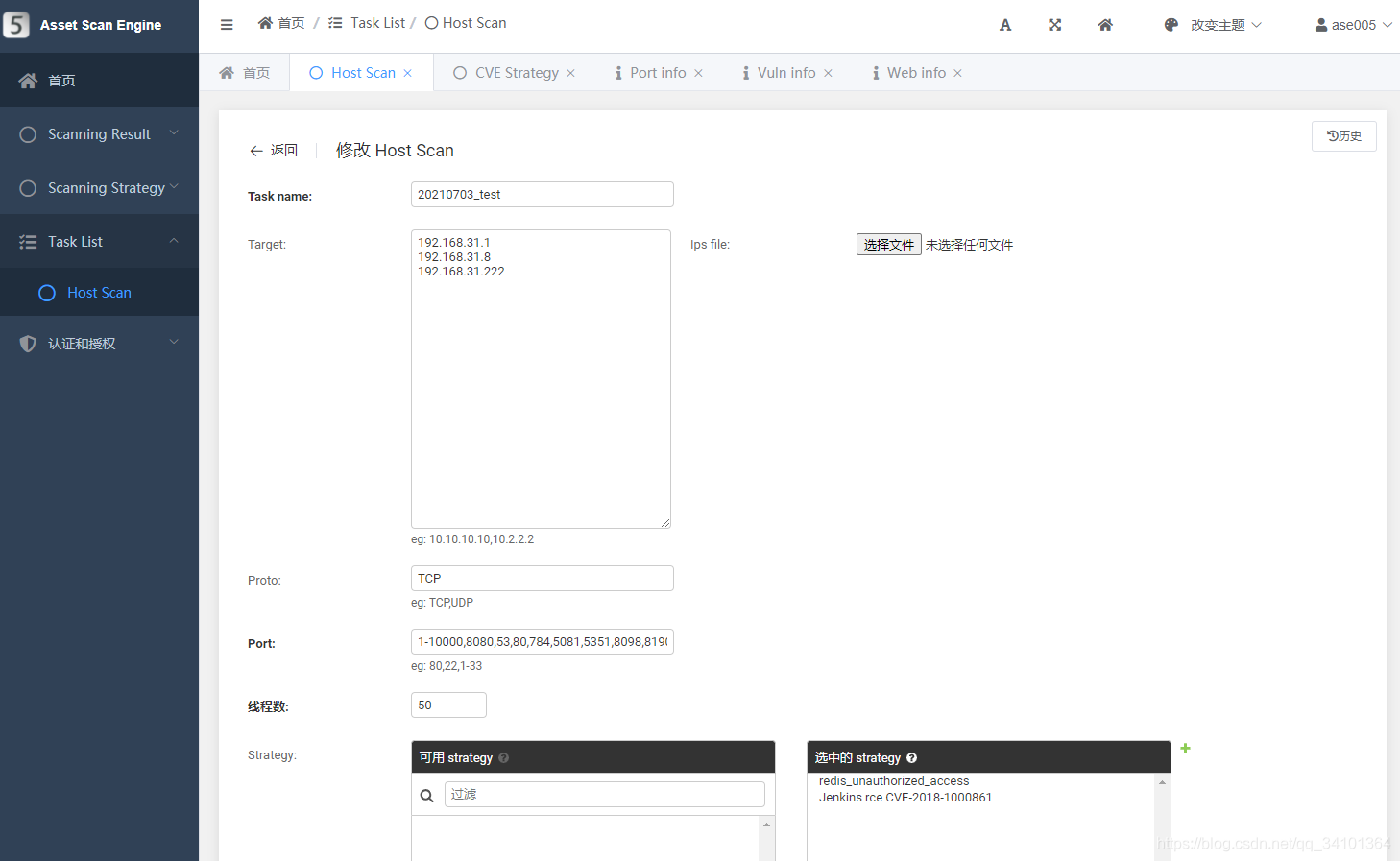Click the search magnifier icon in strategy filter
The height and width of the screenshot is (861, 1400).
point(427,796)
